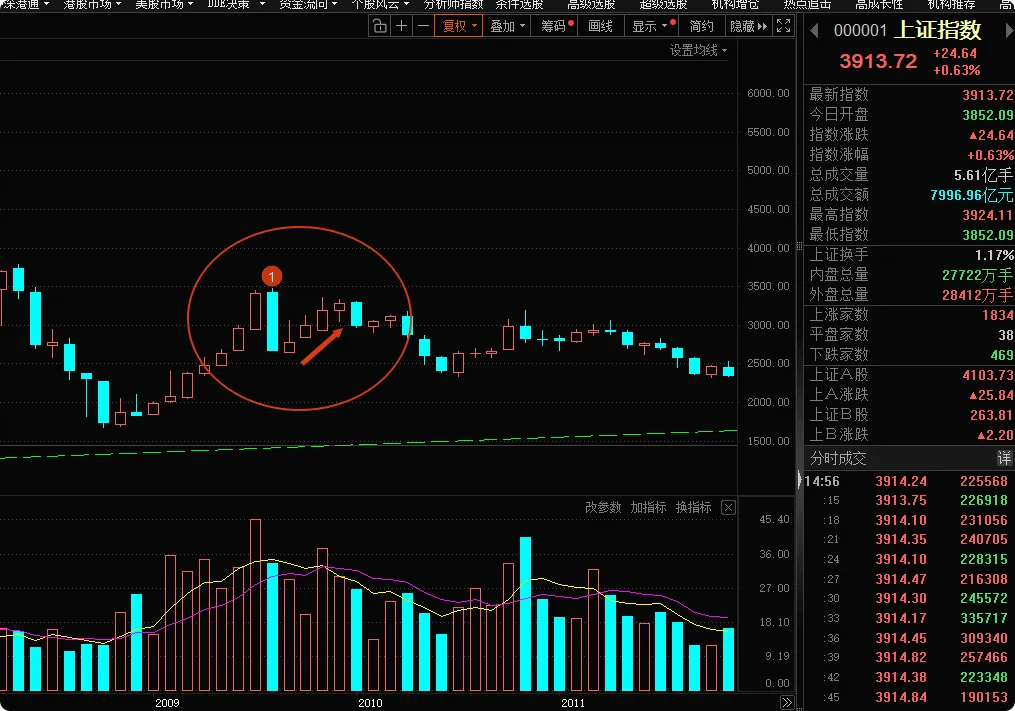
Task: Click 外盘总量 28412万手 row
Action: (x=909, y=295)
